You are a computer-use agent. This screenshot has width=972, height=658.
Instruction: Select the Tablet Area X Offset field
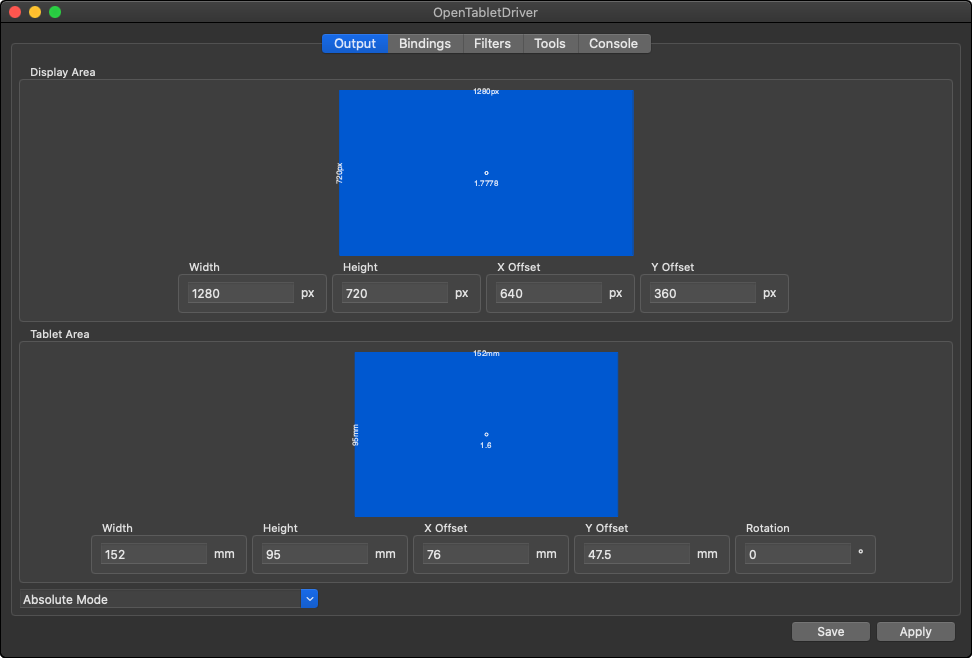tap(475, 554)
